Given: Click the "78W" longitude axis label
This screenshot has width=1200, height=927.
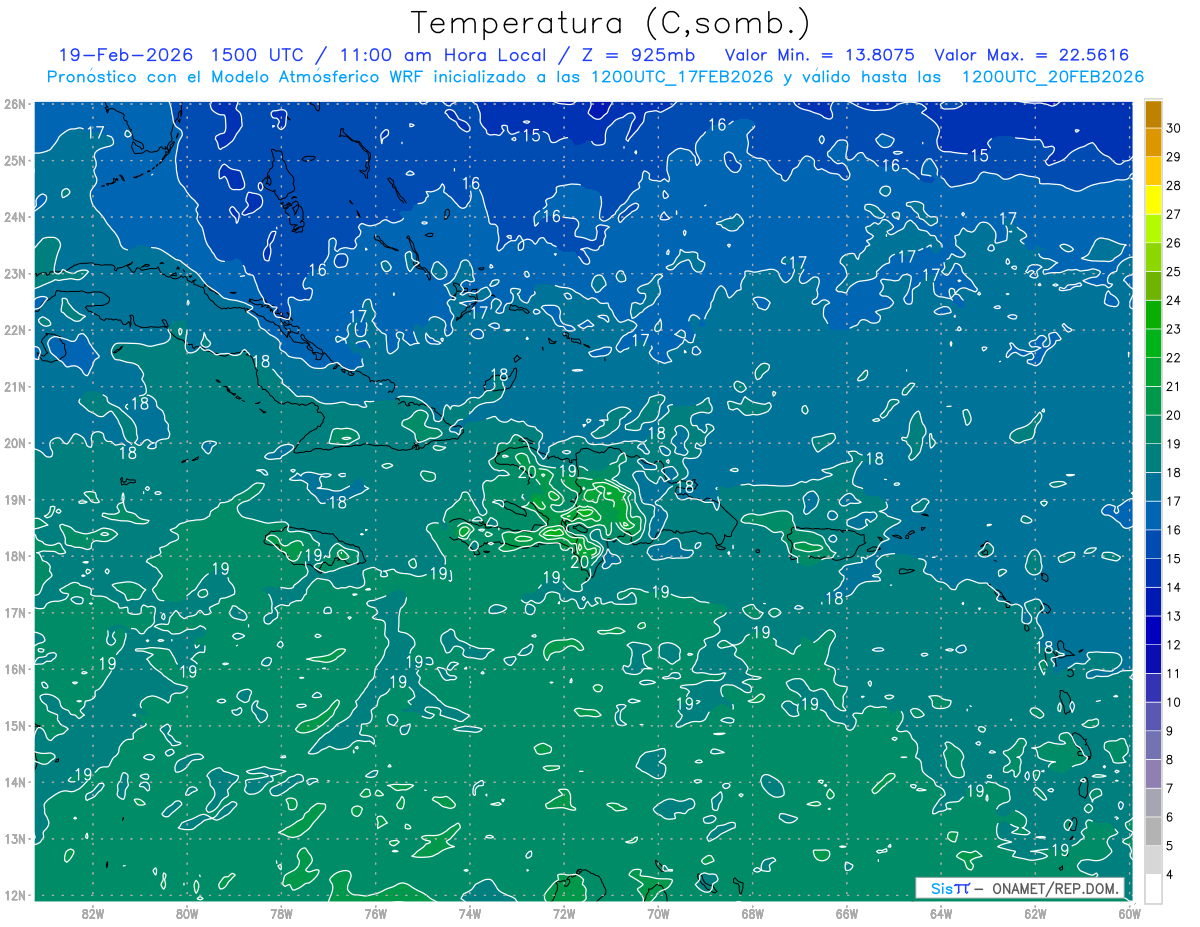Looking at the screenshot, I should (x=281, y=912).
